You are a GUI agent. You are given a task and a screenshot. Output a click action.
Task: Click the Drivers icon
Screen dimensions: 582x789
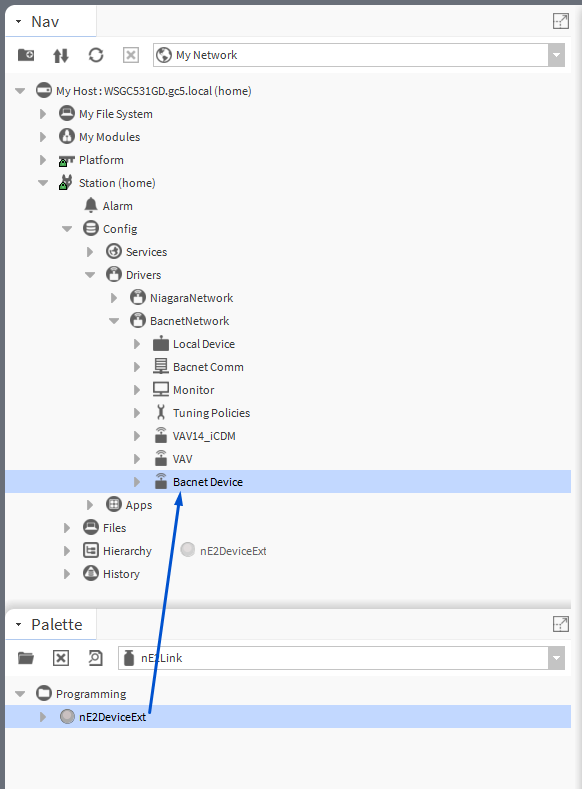pos(114,274)
